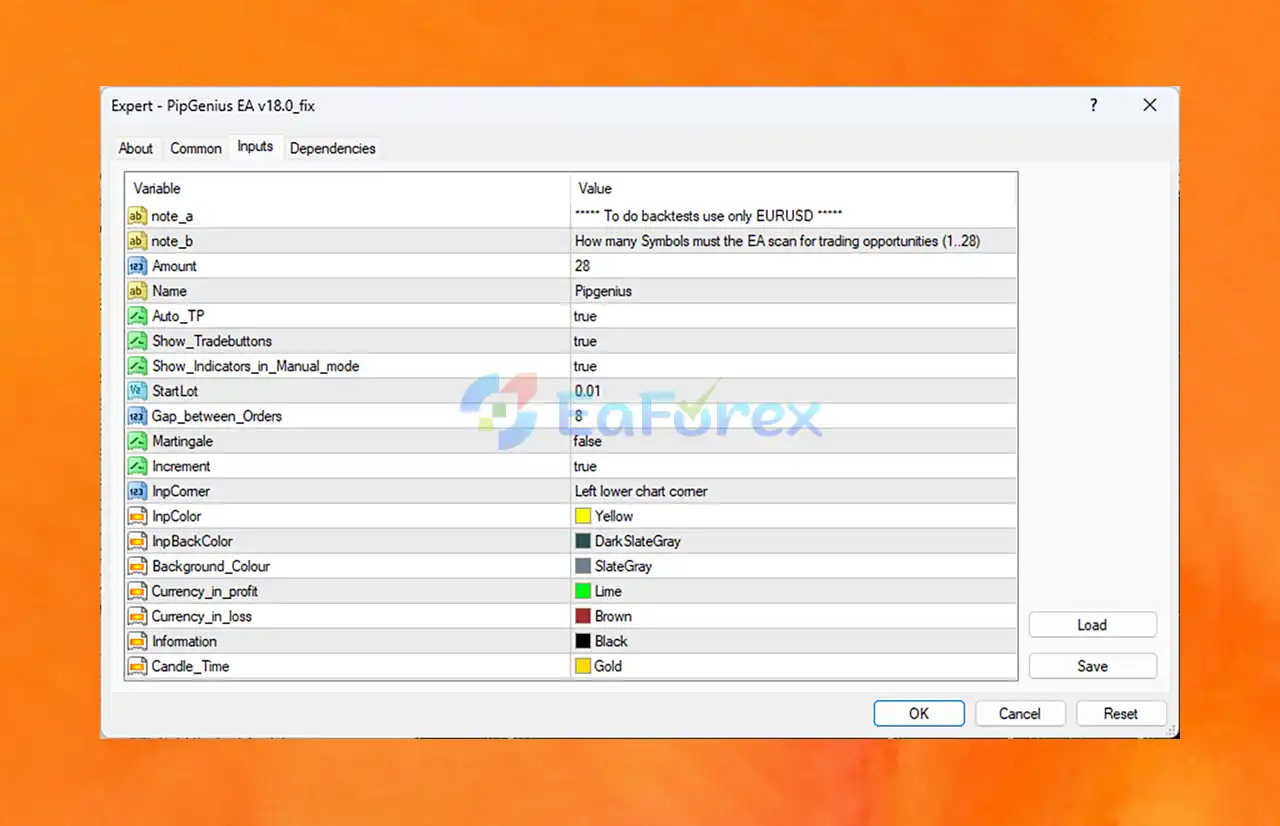The image size is (1280, 826).
Task: Click the boolean icon beside Show_Tradebuttons
Action: click(x=137, y=341)
